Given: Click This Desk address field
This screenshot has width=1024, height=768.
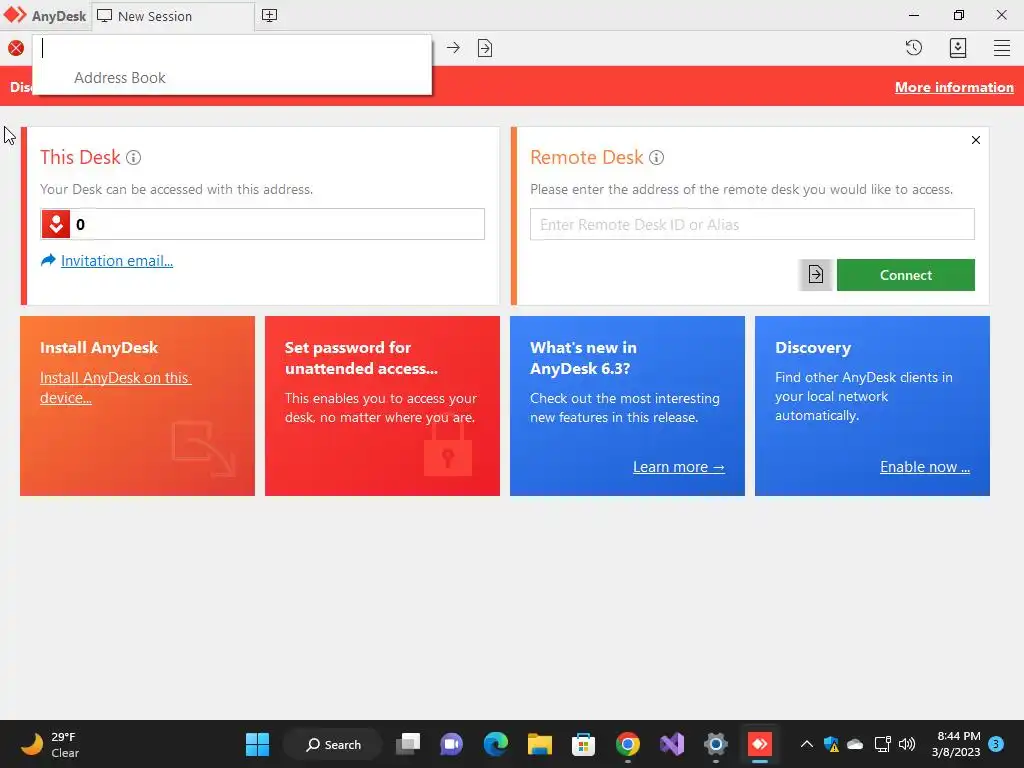Looking at the screenshot, I should [263, 224].
